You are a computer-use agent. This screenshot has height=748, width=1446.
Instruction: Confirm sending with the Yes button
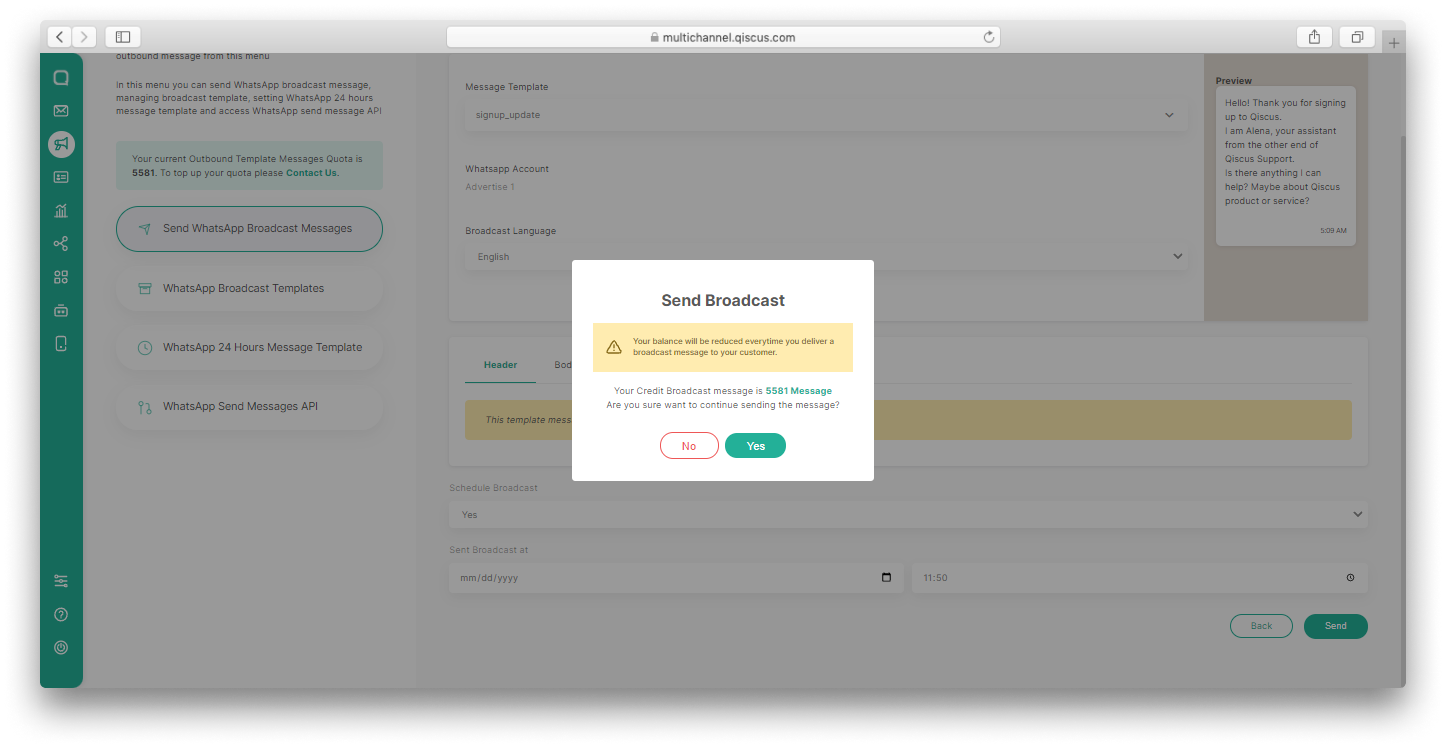(x=755, y=445)
